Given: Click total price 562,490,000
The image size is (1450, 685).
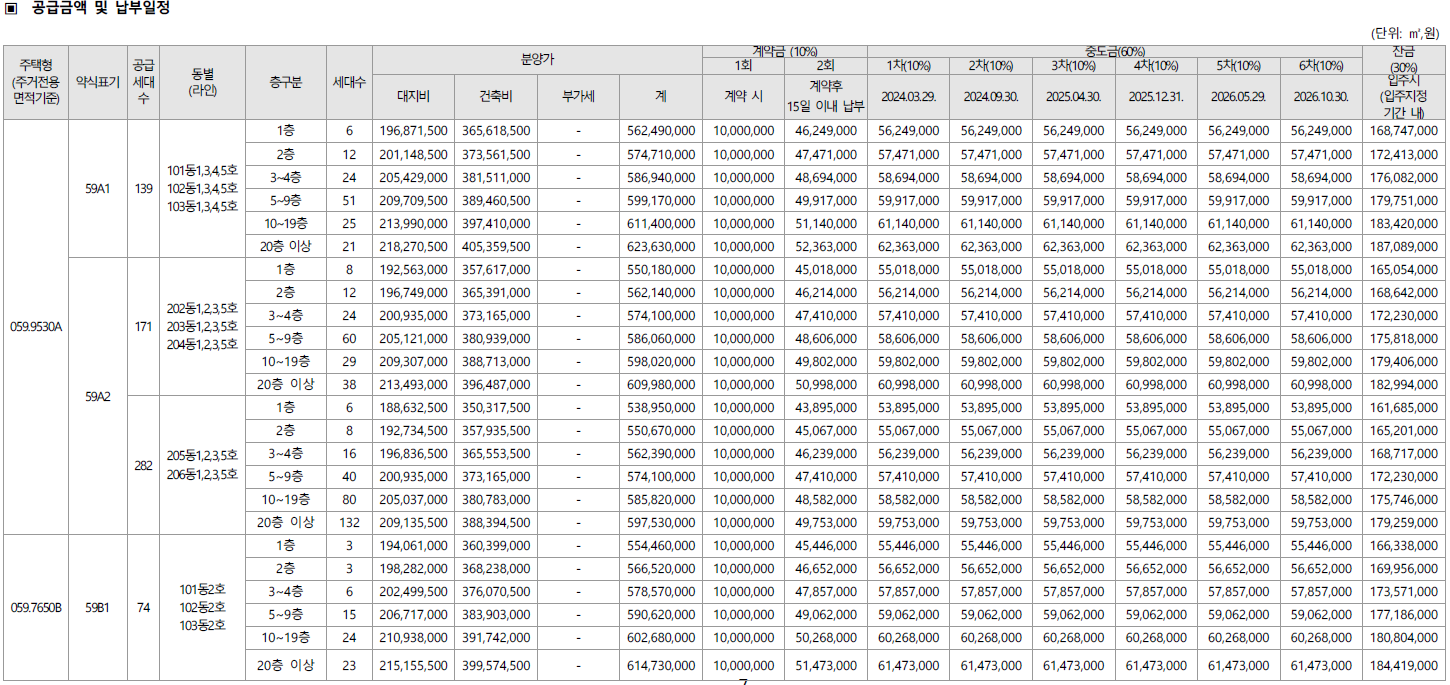Looking at the screenshot, I should click(661, 131).
